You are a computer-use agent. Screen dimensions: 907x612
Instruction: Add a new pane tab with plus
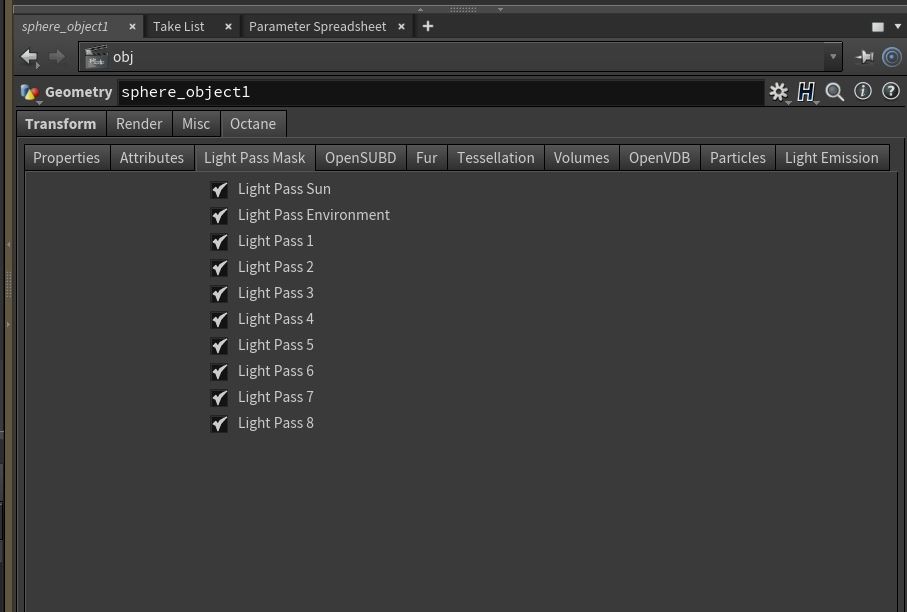[x=428, y=26]
